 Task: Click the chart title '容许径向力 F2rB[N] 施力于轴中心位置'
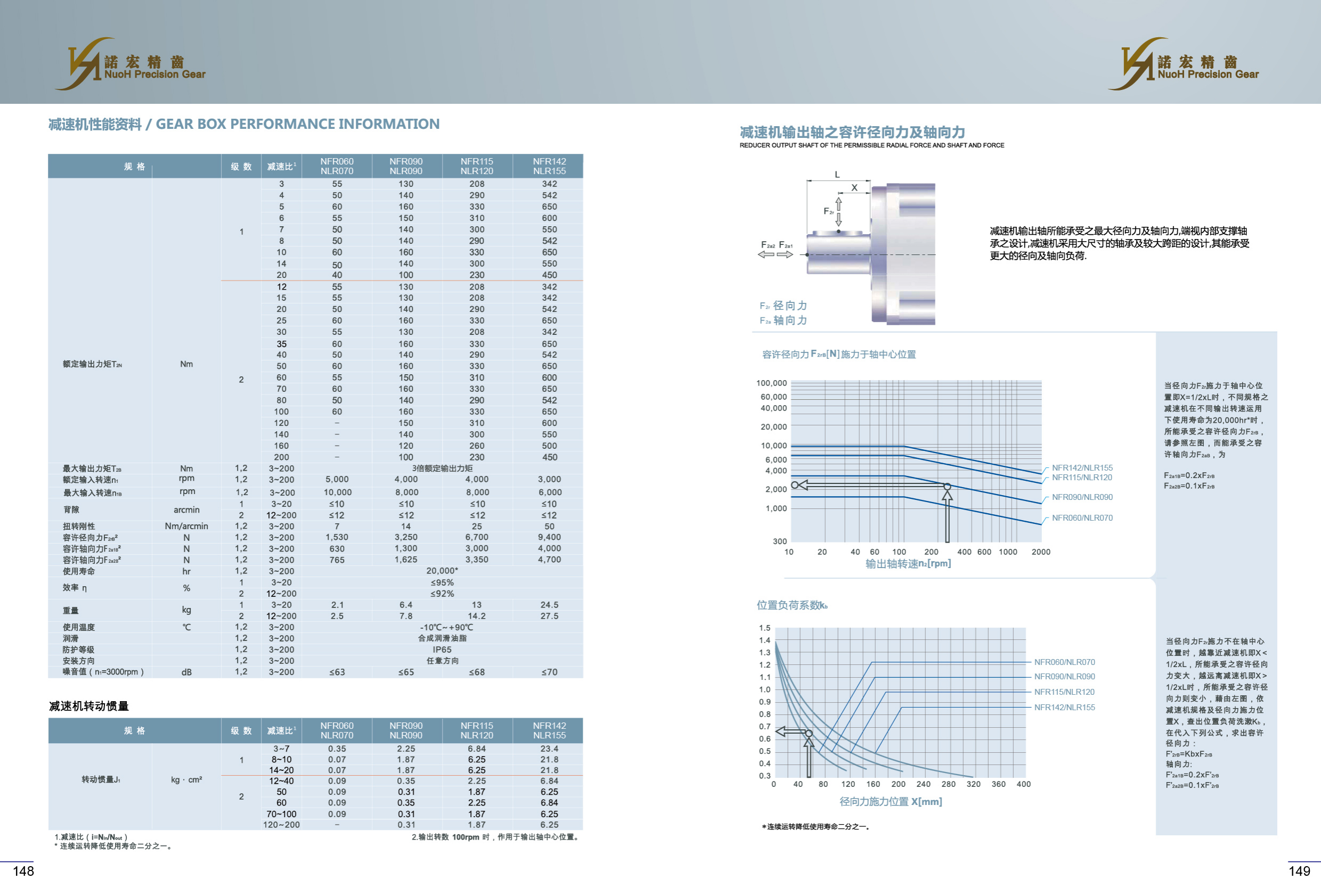839,355
